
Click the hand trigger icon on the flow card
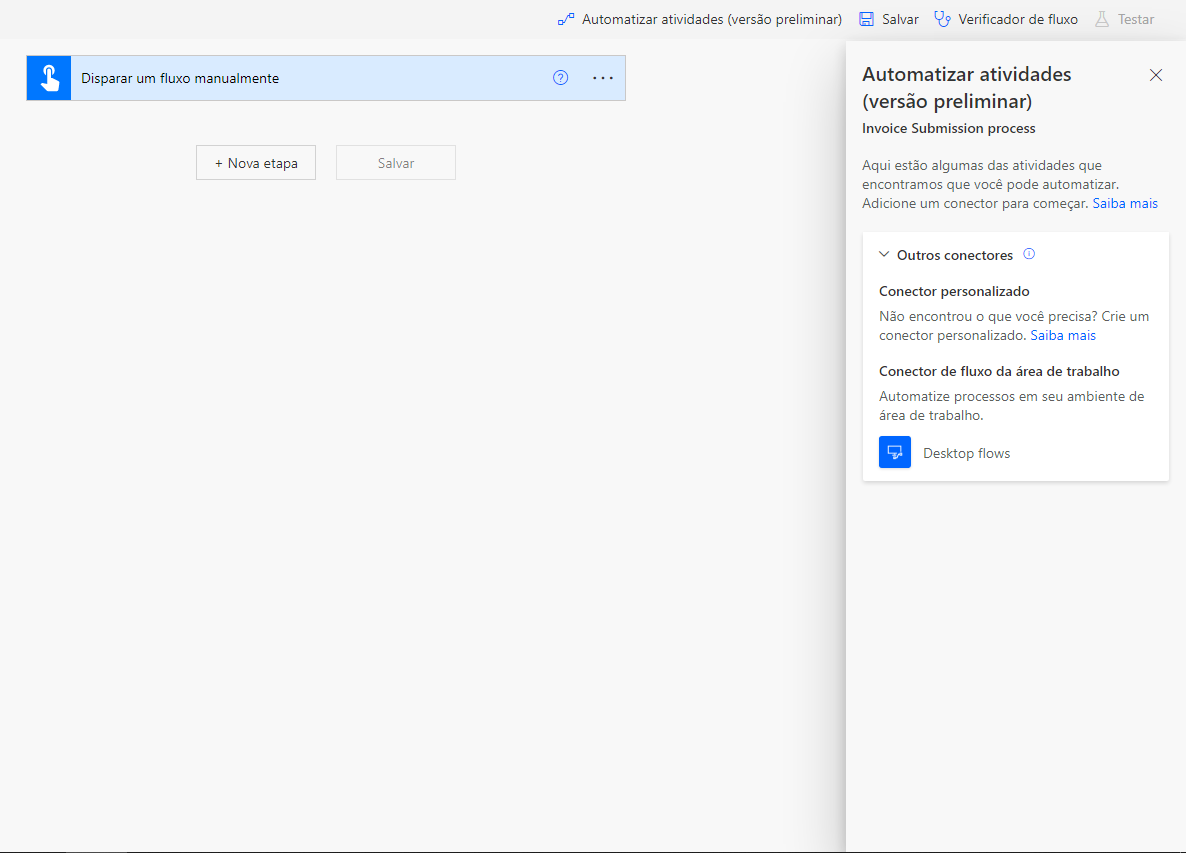coord(49,78)
